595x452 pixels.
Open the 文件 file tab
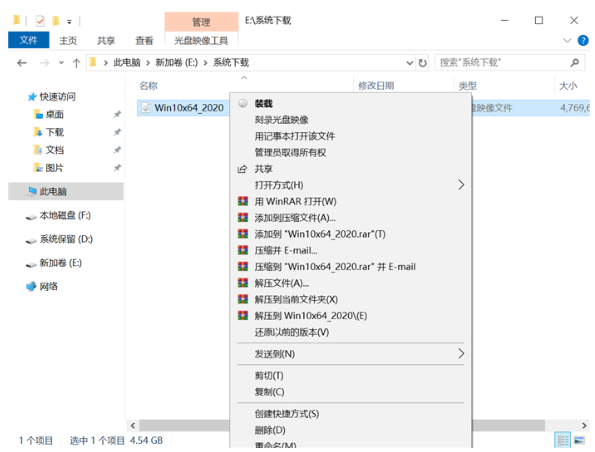[x=28, y=40]
